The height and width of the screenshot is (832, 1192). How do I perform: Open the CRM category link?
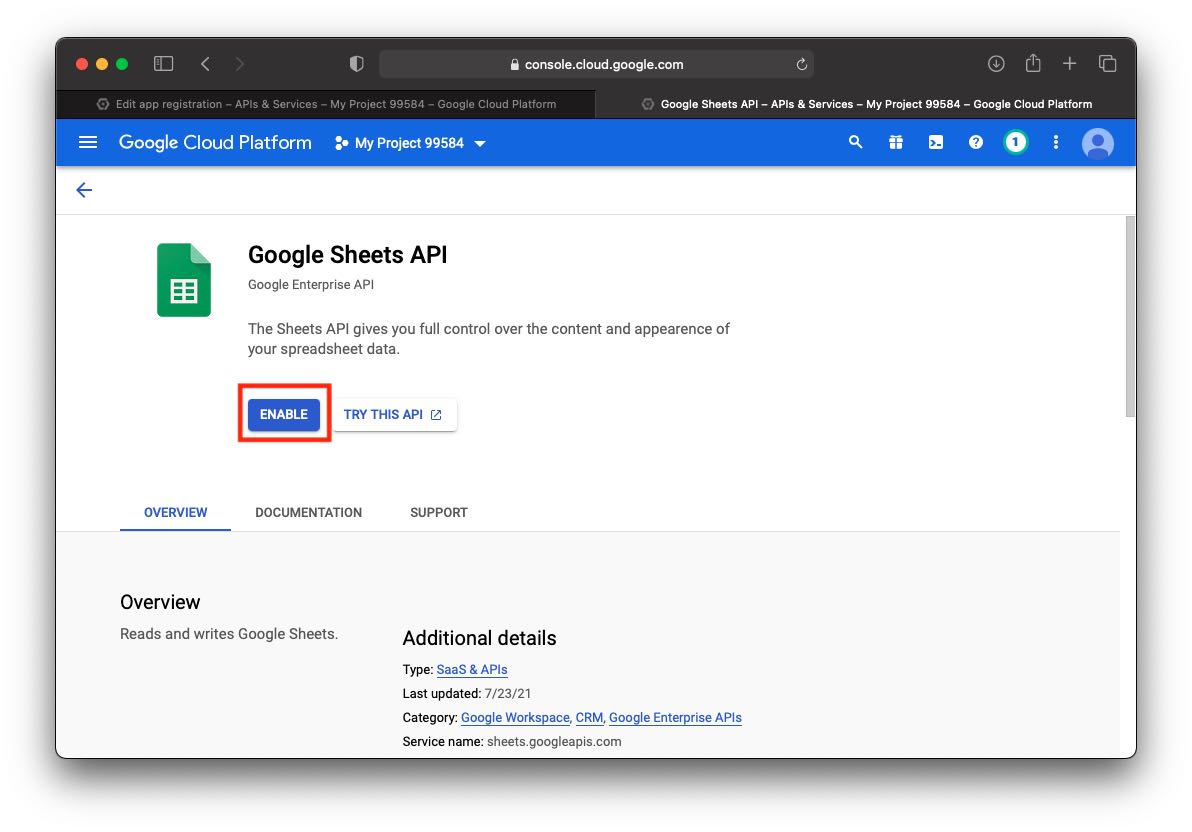click(x=589, y=717)
